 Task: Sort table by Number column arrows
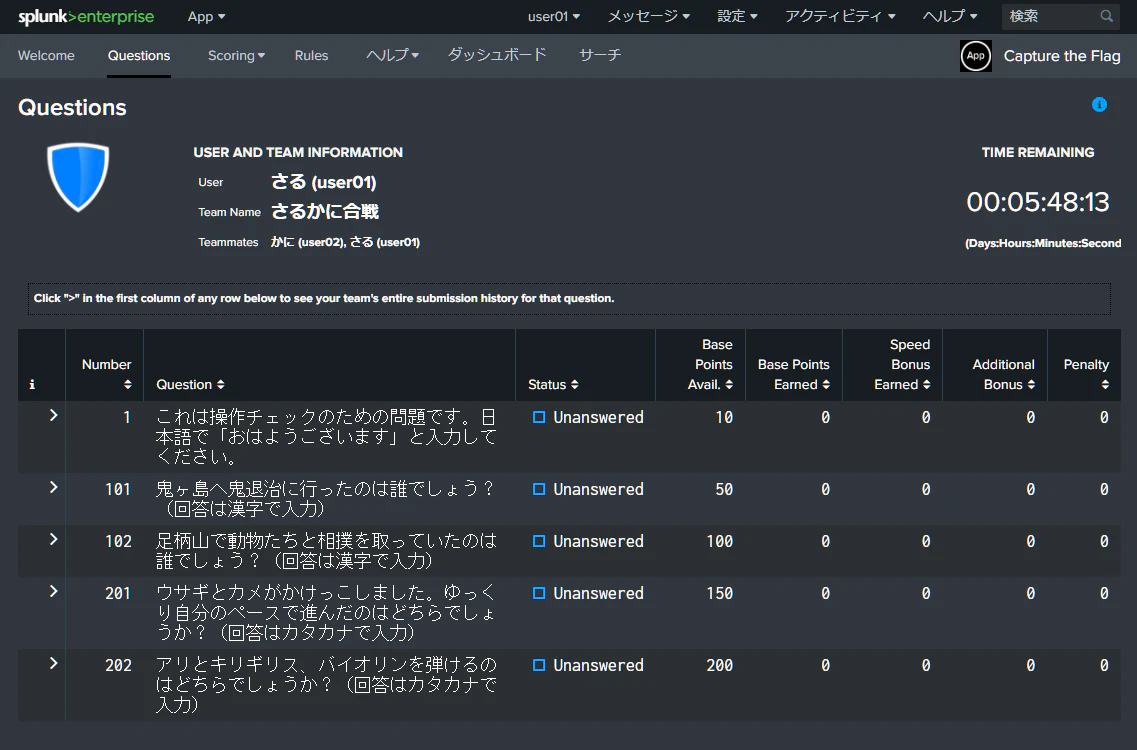coord(128,384)
